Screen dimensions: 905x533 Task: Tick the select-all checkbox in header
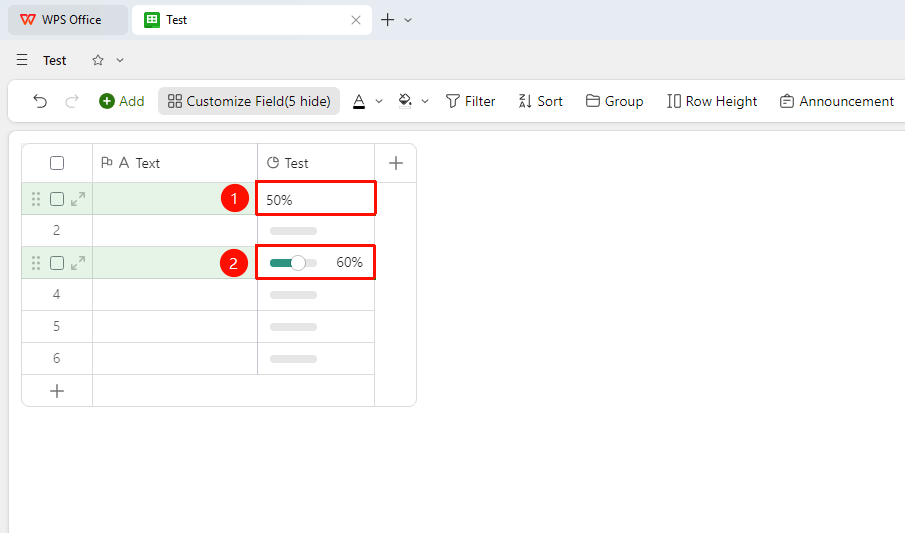(x=57, y=163)
